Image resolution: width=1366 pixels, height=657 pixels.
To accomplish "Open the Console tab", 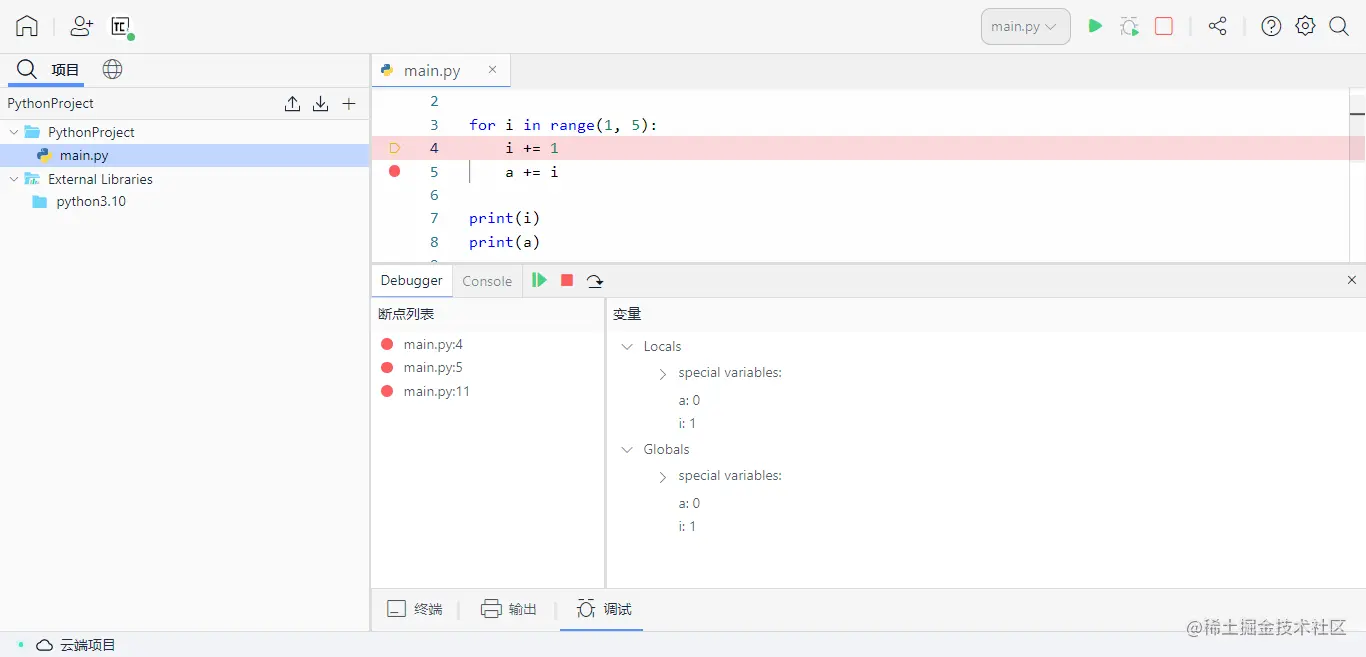I will [487, 281].
